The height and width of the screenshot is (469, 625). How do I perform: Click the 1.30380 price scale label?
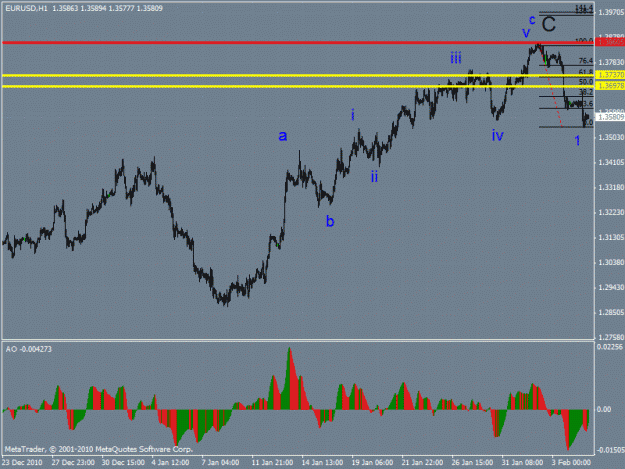(611, 263)
